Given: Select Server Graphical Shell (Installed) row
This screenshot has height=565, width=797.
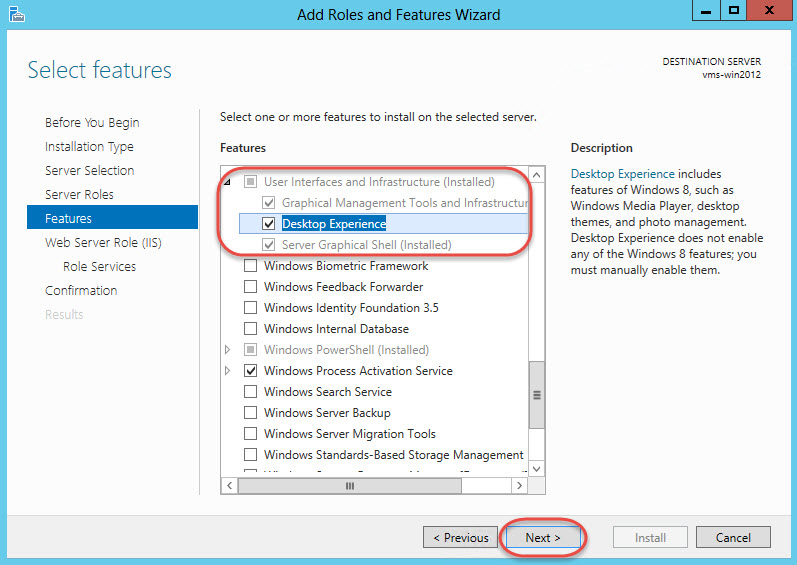Looking at the screenshot, I should pos(366,245).
